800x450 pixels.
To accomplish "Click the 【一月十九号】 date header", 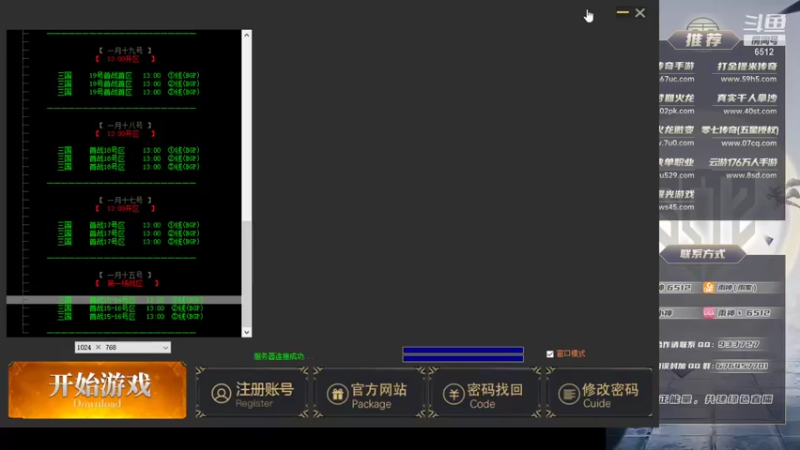I will pos(125,51).
